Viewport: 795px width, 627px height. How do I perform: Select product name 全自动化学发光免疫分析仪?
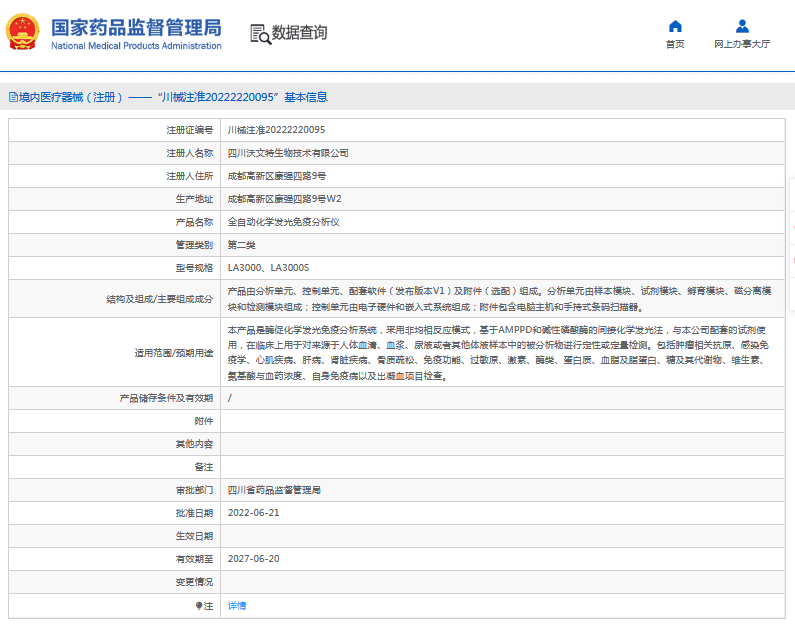[x=283, y=222]
